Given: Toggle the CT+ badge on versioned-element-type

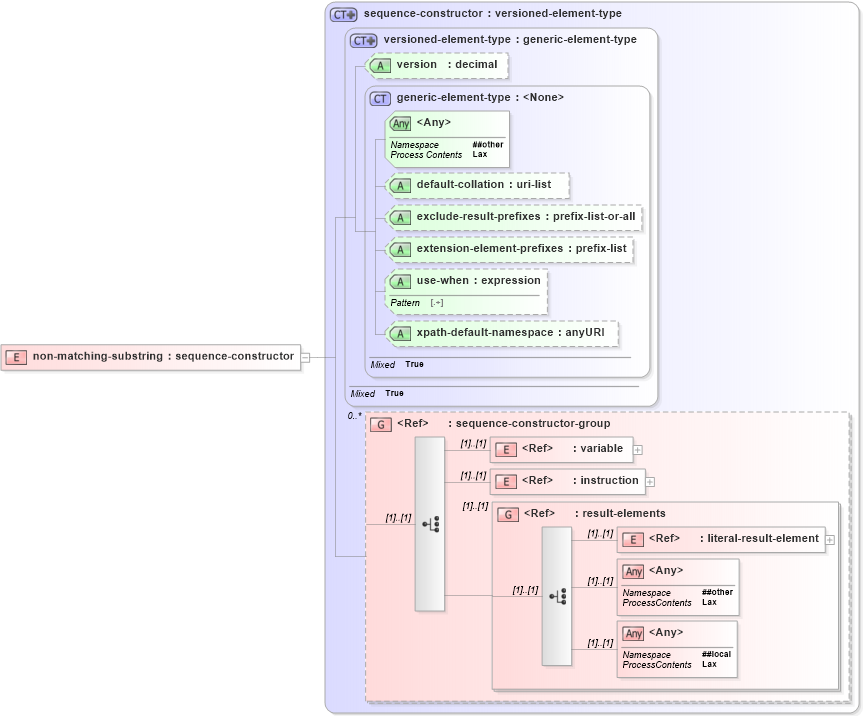Looking at the screenshot, I should tap(361, 41).
